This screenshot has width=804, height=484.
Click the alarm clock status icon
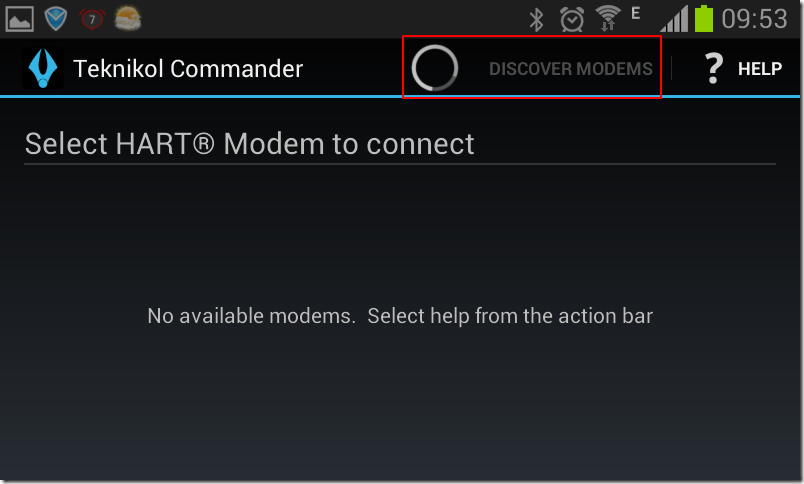click(x=572, y=19)
